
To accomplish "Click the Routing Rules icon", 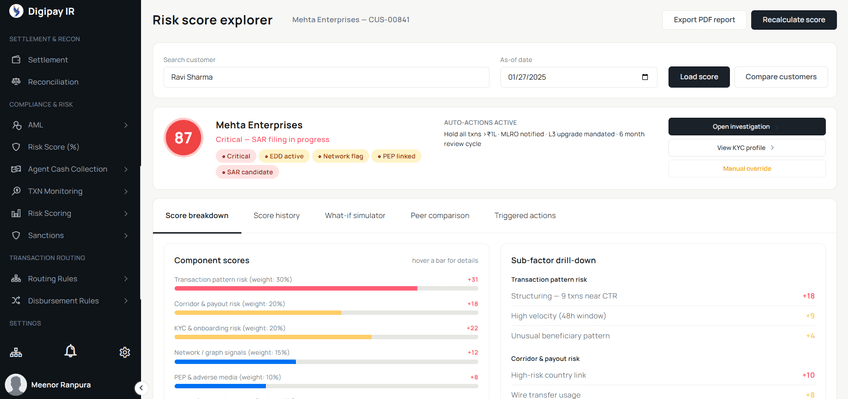I will click(16, 279).
